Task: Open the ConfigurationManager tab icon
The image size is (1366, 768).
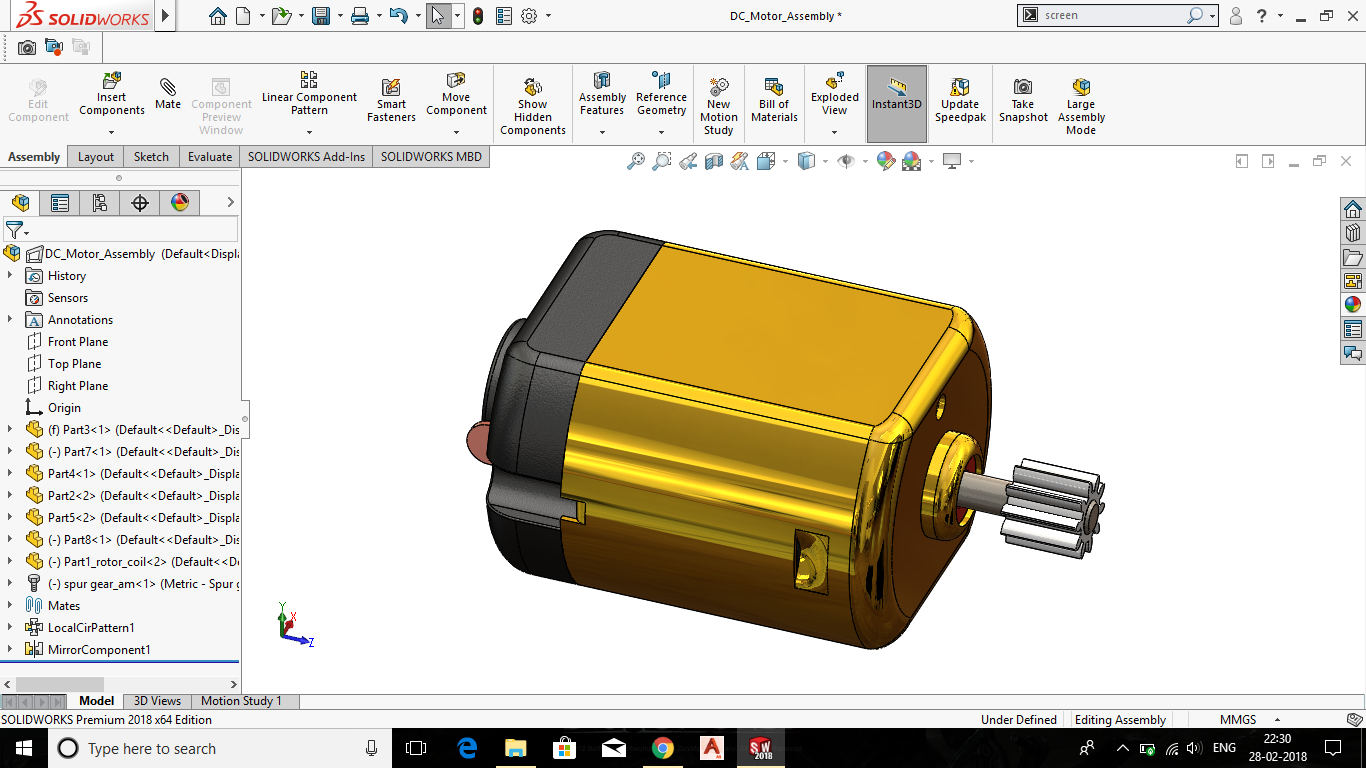Action: pyautogui.click(x=99, y=203)
